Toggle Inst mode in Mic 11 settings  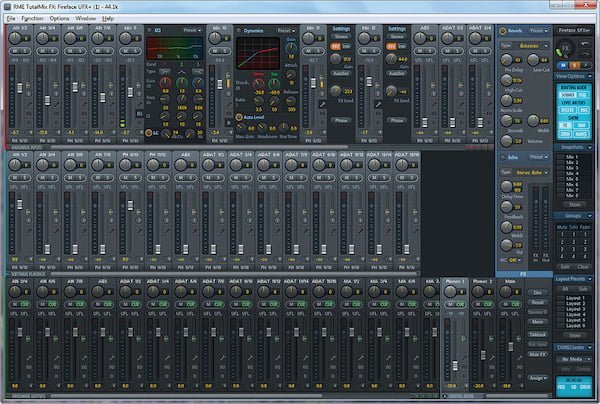tap(346, 46)
